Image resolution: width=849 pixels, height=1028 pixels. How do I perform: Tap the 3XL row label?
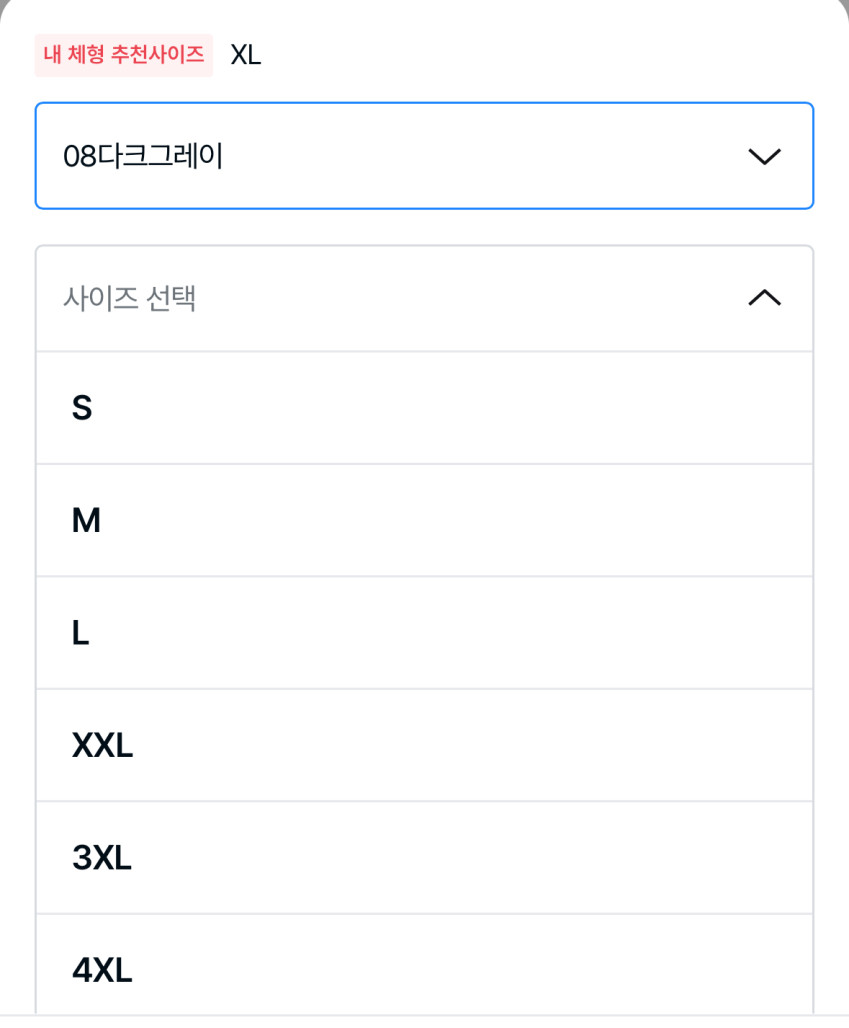click(x=102, y=858)
